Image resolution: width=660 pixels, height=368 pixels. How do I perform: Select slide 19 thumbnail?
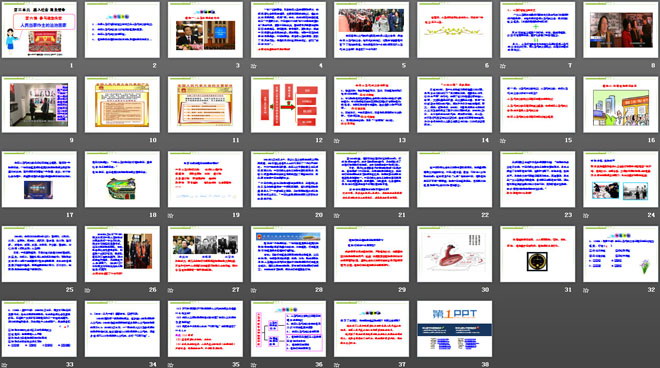205,179
